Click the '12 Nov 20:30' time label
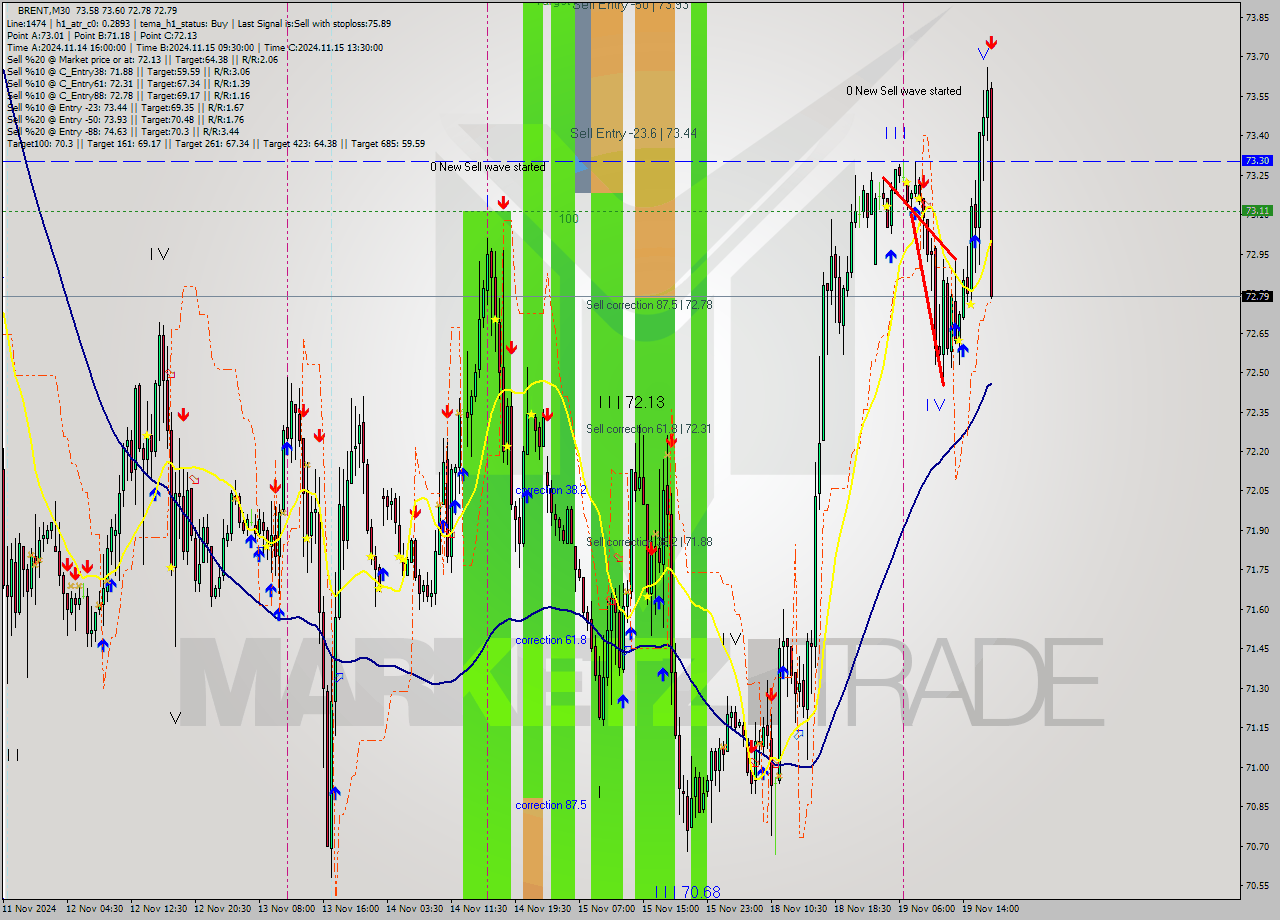The height and width of the screenshot is (920, 1280). point(222,909)
